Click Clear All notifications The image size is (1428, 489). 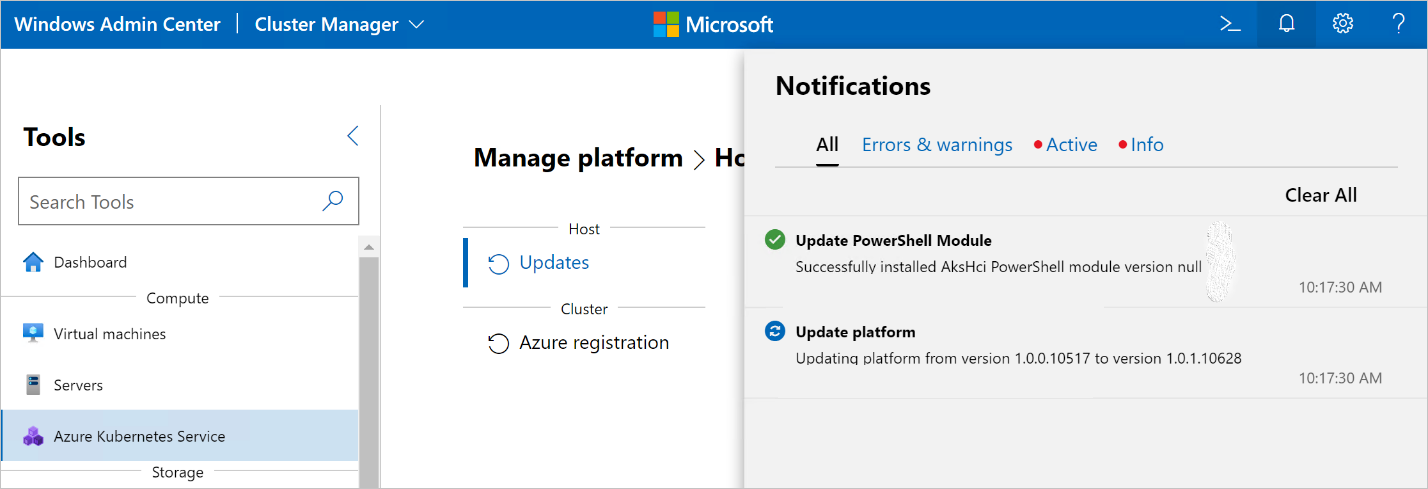(x=1321, y=195)
